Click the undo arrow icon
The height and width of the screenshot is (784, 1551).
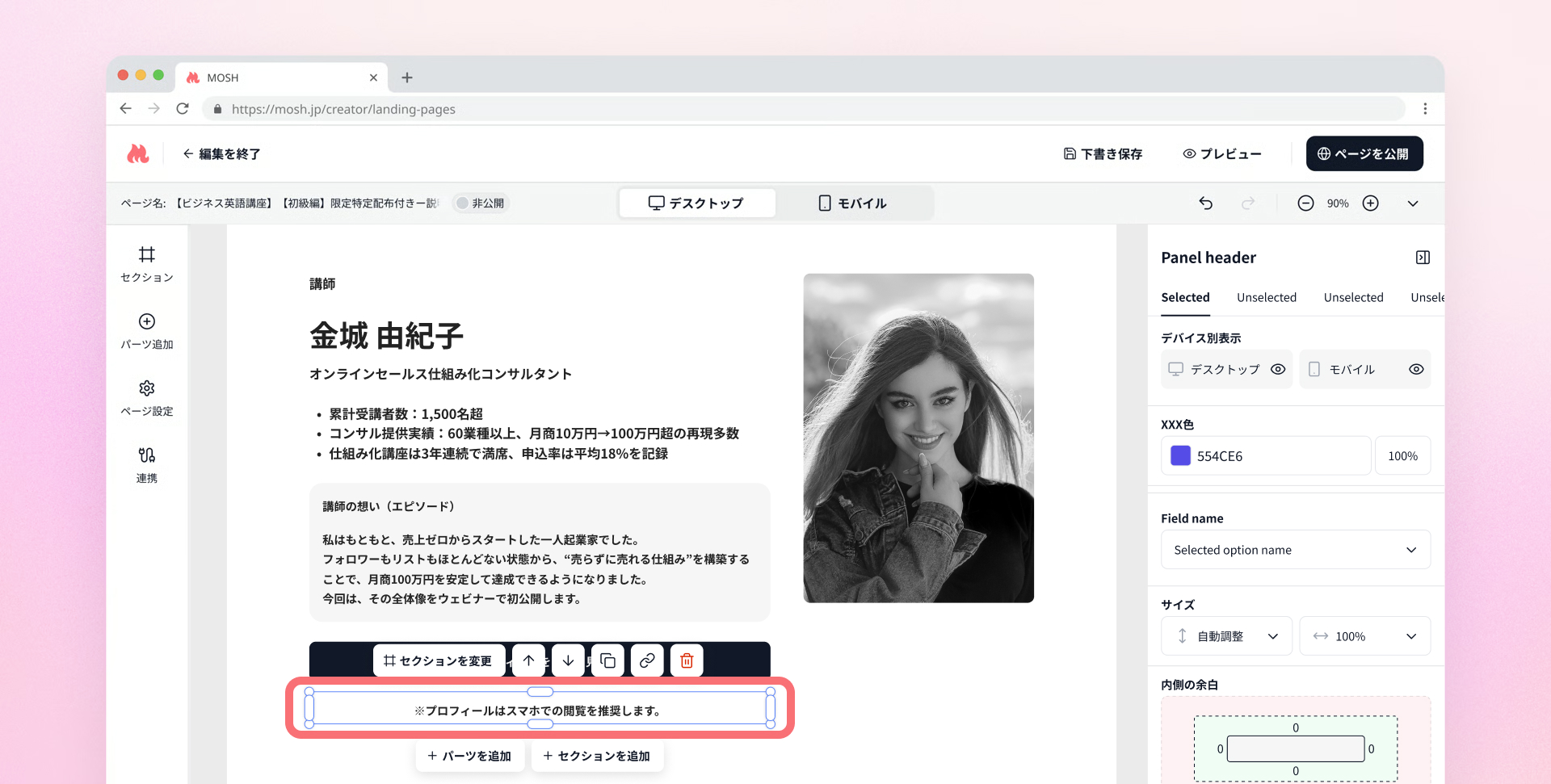coord(1205,203)
